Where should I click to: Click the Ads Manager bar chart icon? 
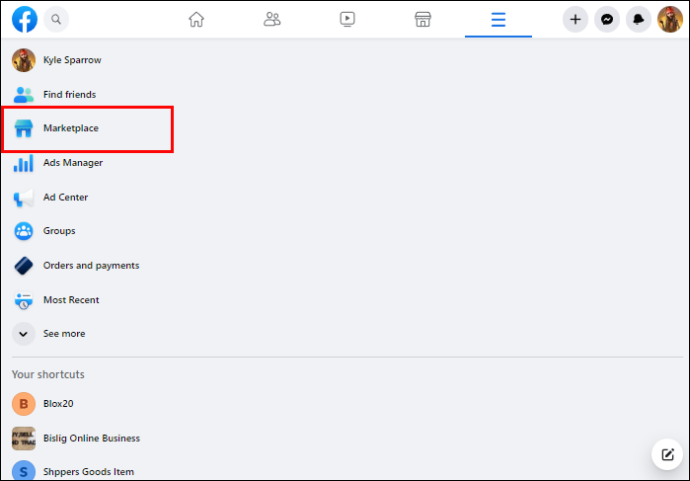(x=24, y=163)
